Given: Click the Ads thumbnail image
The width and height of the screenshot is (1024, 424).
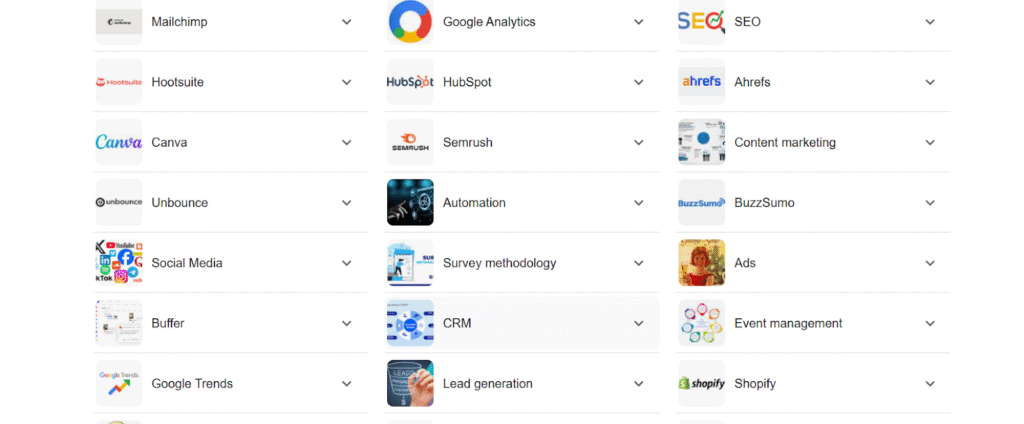Looking at the screenshot, I should (701, 263).
